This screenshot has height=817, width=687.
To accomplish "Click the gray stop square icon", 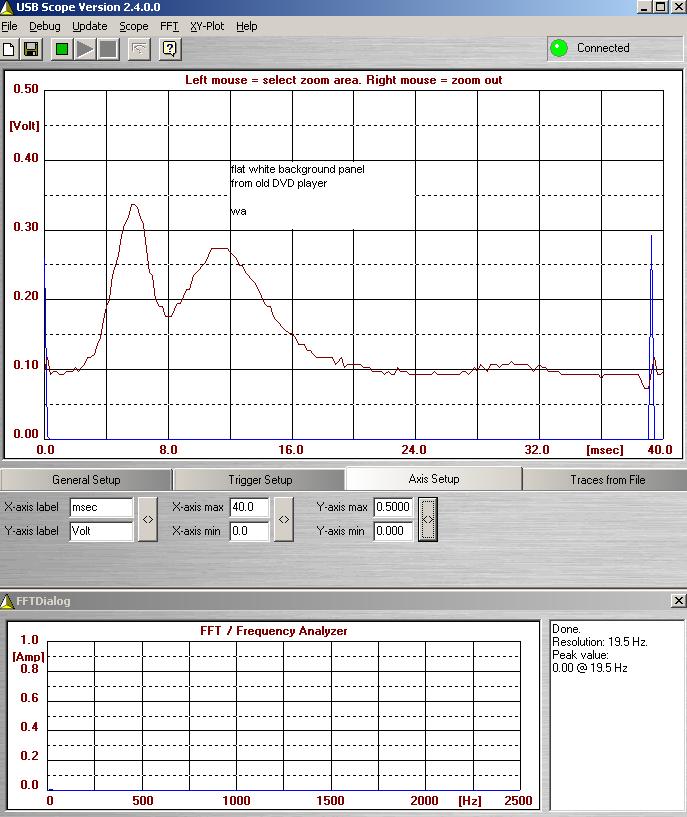I will [108, 49].
